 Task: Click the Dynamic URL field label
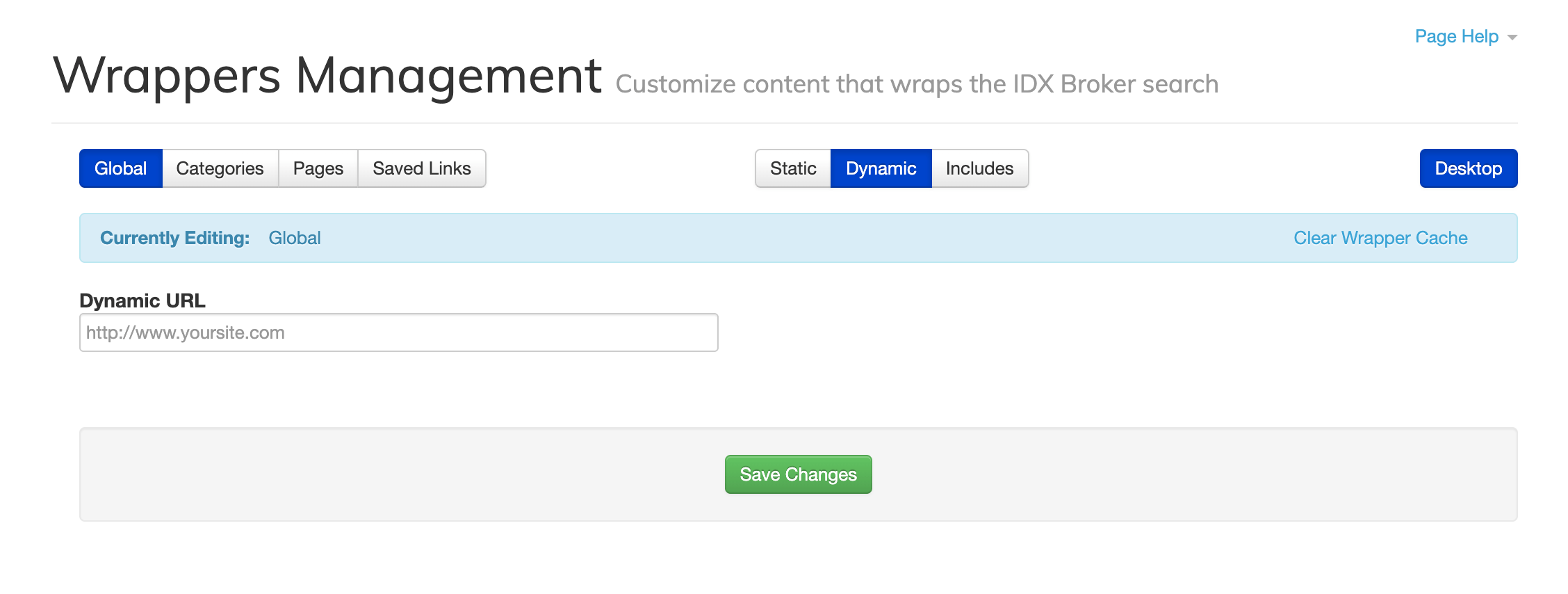click(x=142, y=300)
